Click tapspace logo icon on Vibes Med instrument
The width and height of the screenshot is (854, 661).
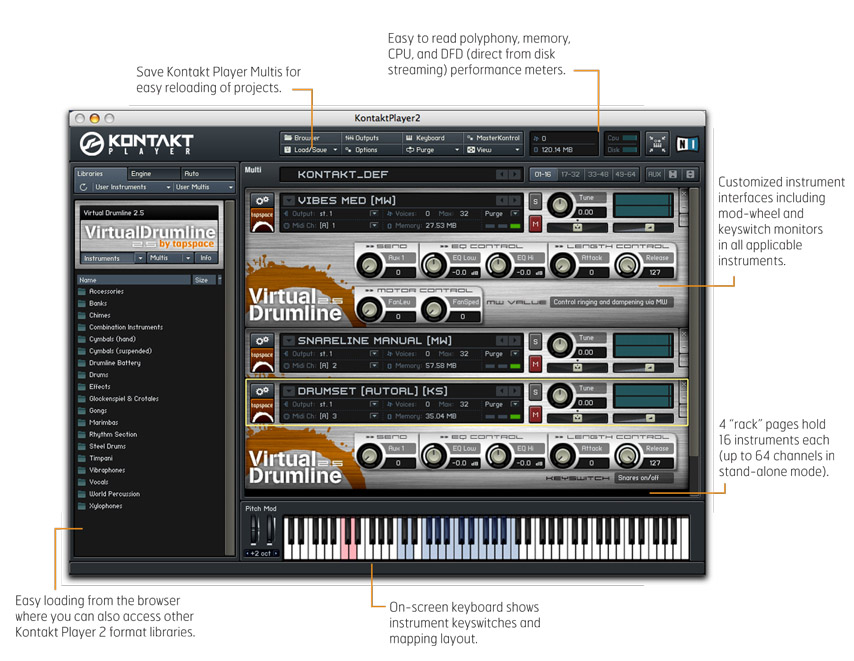pyautogui.click(x=263, y=221)
